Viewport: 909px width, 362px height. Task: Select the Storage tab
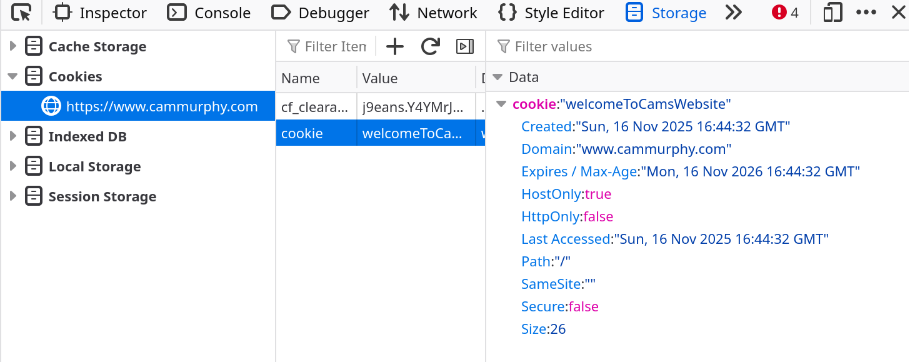pos(666,13)
